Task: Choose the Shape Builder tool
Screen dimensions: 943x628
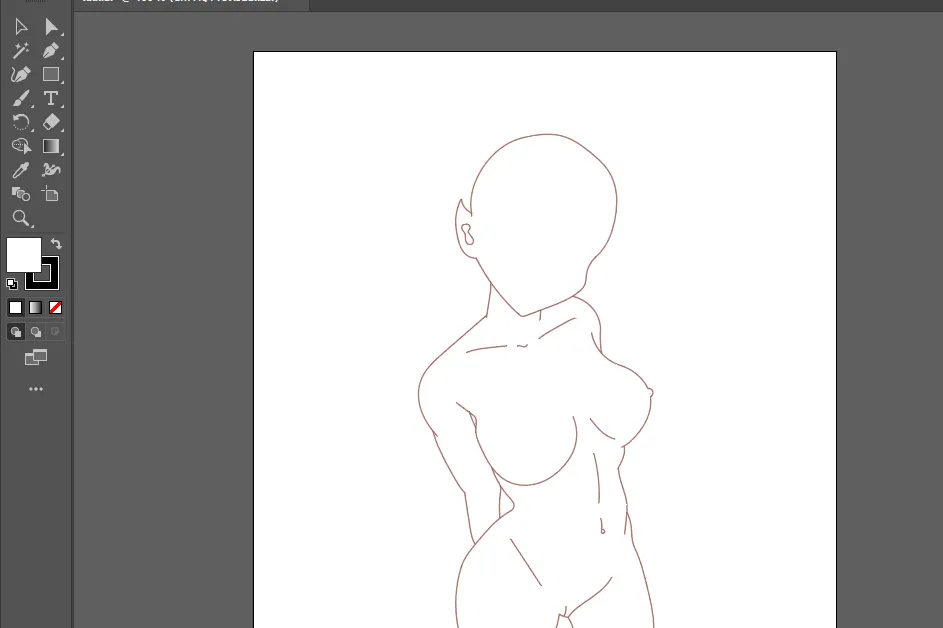Action: [20, 146]
